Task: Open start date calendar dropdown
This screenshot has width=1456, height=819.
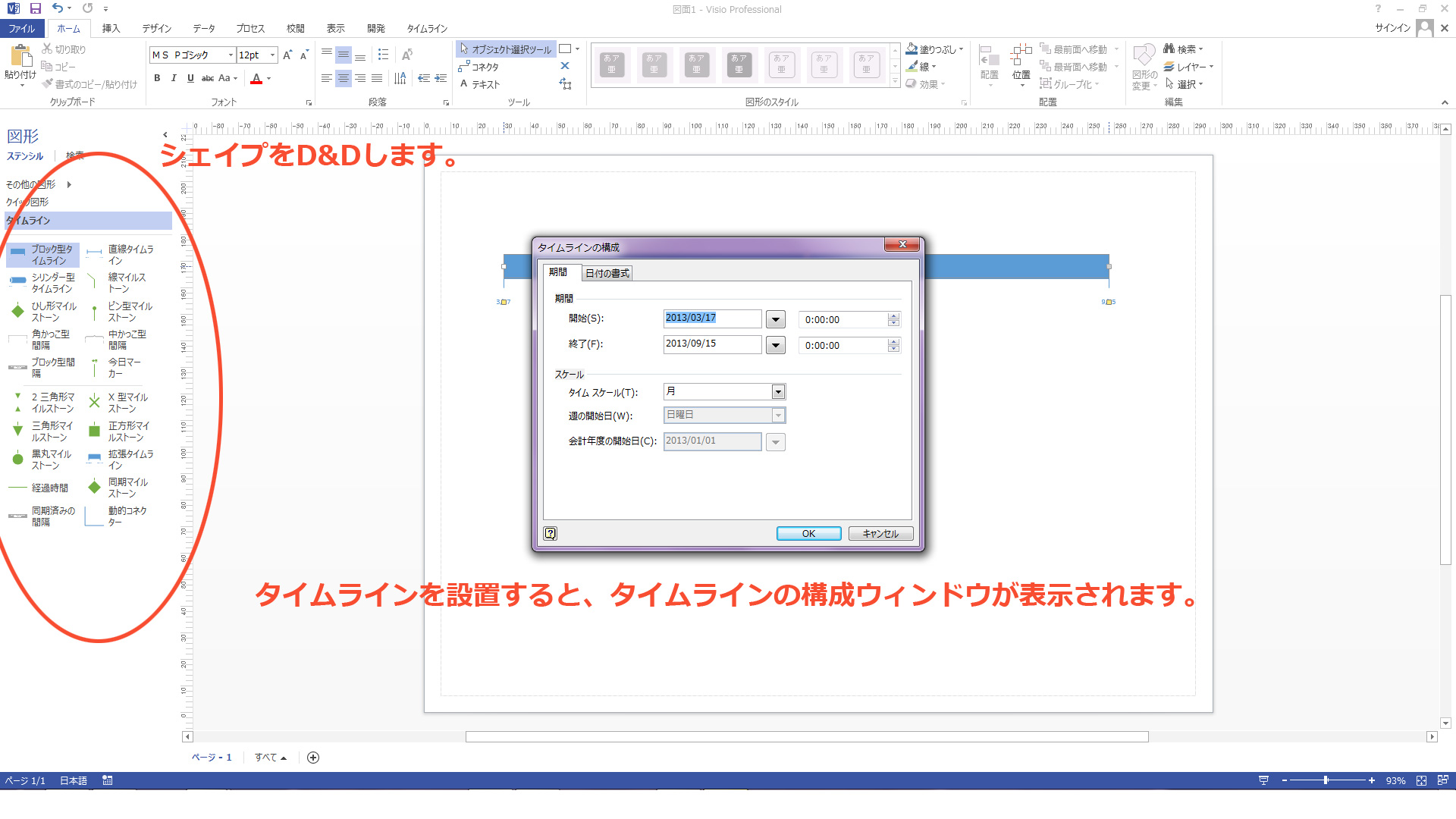Action: point(775,320)
